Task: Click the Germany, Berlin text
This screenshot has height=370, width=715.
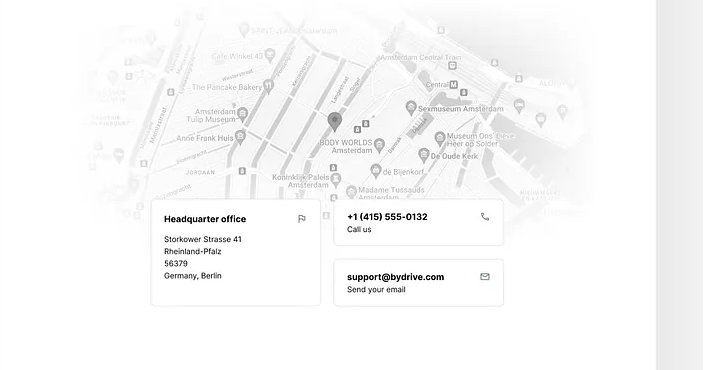Action: (192, 276)
